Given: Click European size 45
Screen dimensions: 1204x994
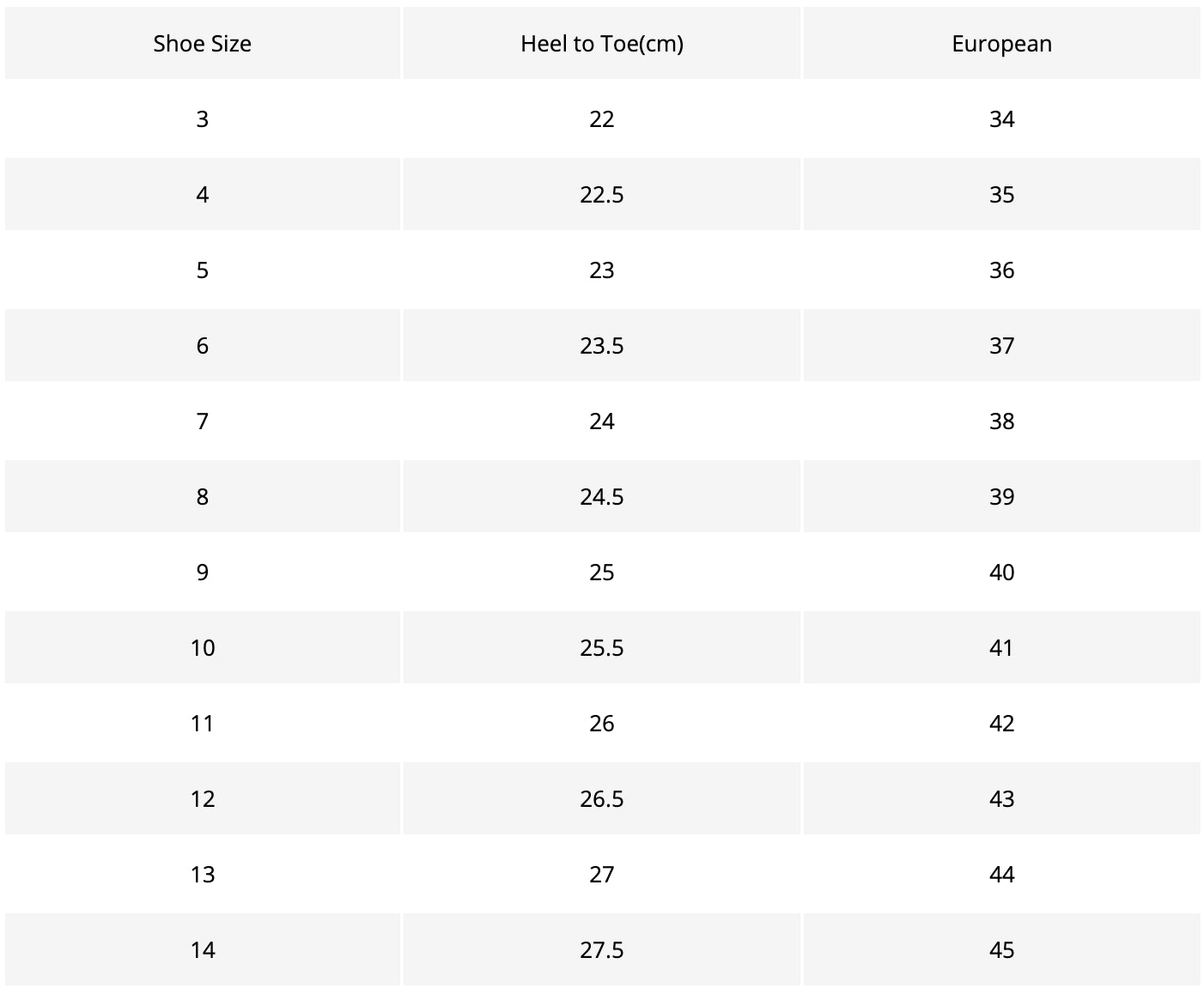Looking at the screenshot, I should pos(1001,950).
